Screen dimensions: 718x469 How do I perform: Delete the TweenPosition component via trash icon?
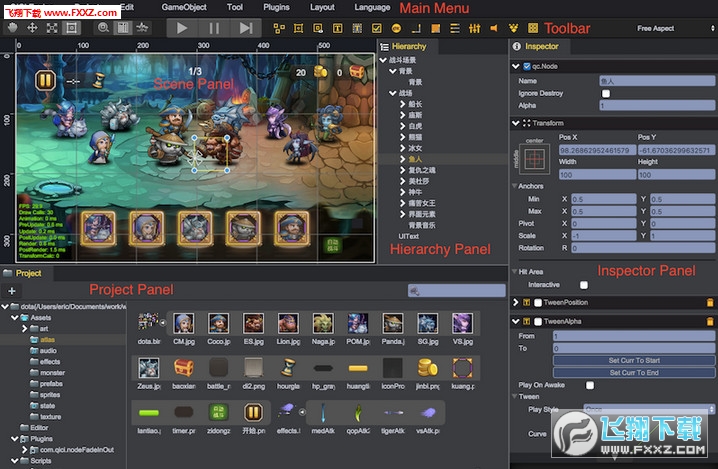tap(710, 302)
